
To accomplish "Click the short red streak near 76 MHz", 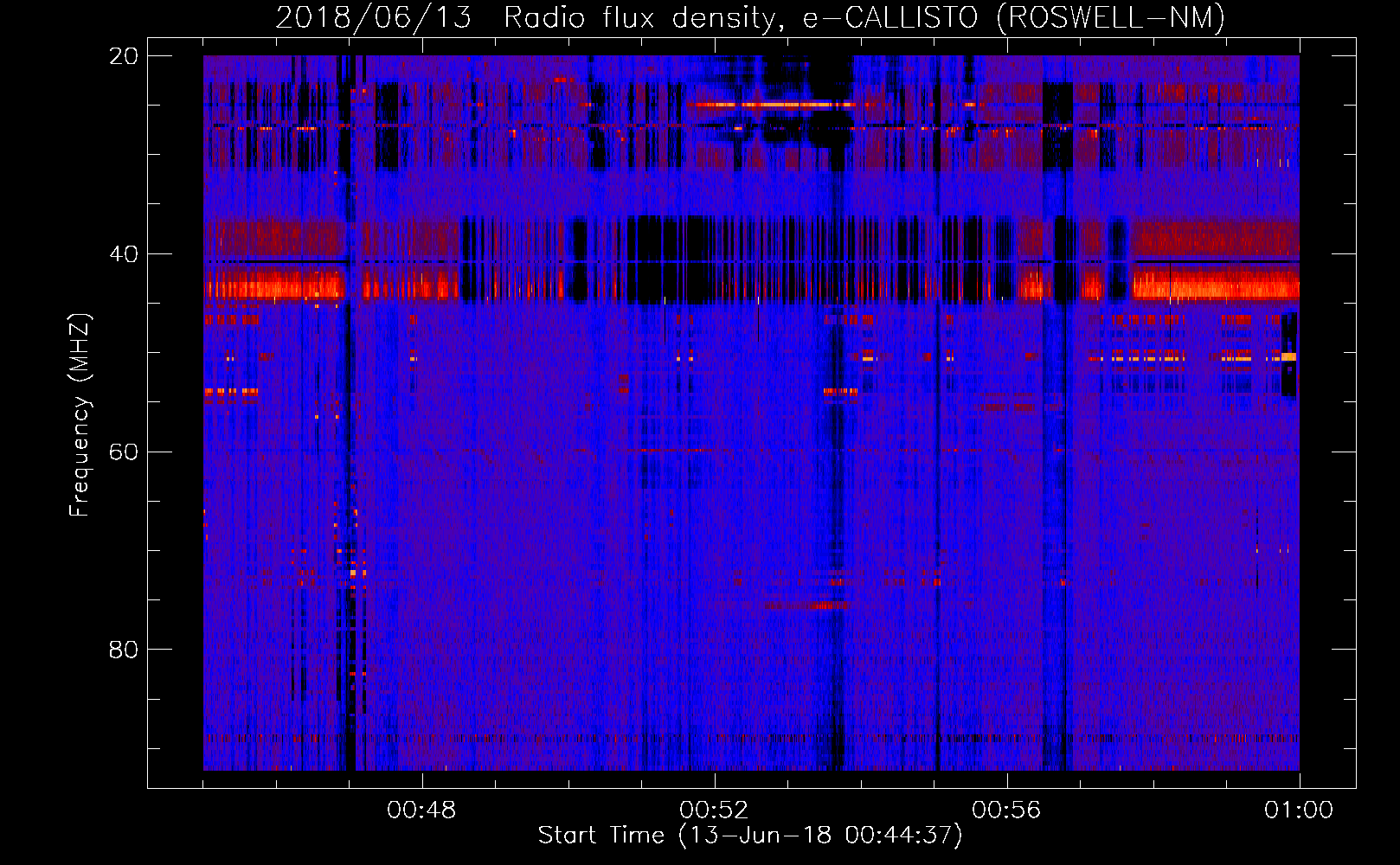I will pyautogui.click(x=807, y=605).
